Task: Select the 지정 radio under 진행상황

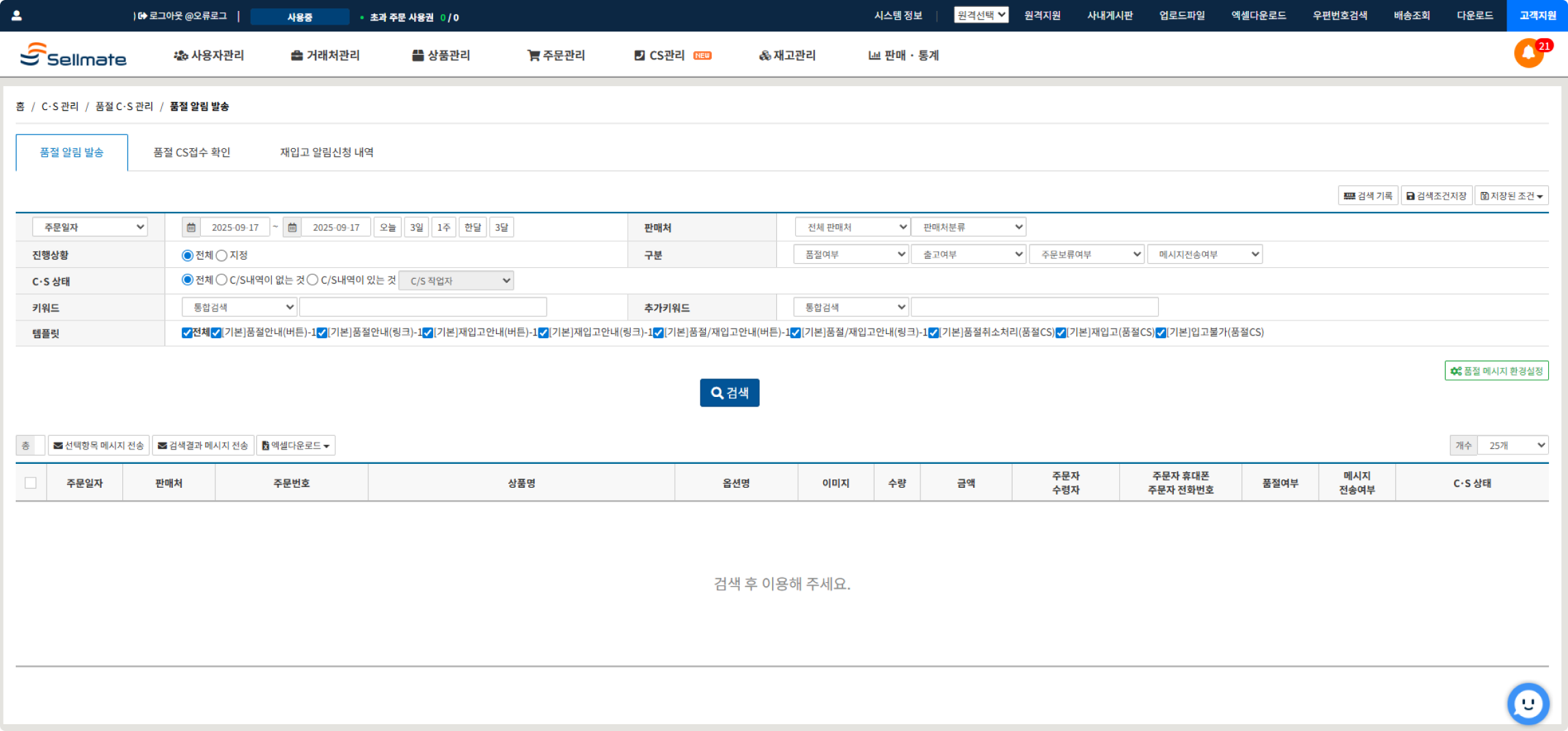Action: (x=221, y=255)
